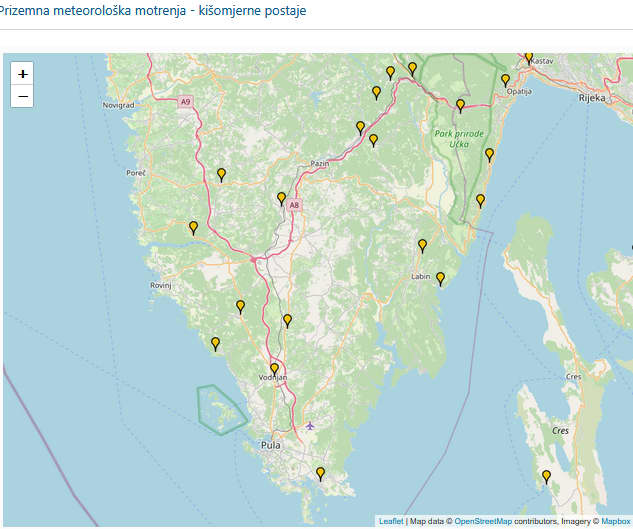Screen dimensions: 633x529
Task: Select coastal marker southeast of Labin
Action: point(440,278)
